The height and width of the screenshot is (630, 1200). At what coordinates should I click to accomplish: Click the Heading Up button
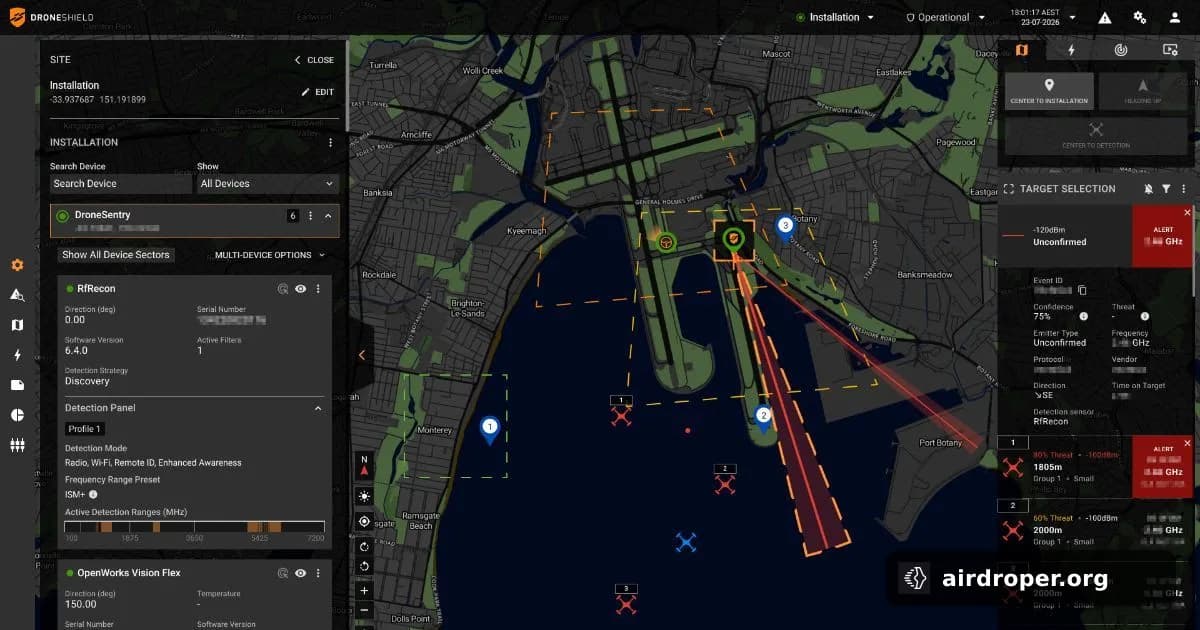1143,91
